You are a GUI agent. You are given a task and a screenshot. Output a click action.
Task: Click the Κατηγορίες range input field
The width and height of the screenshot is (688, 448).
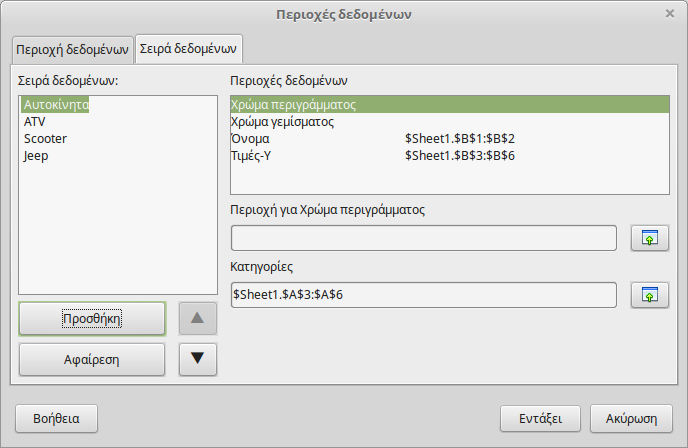[x=423, y=295]
